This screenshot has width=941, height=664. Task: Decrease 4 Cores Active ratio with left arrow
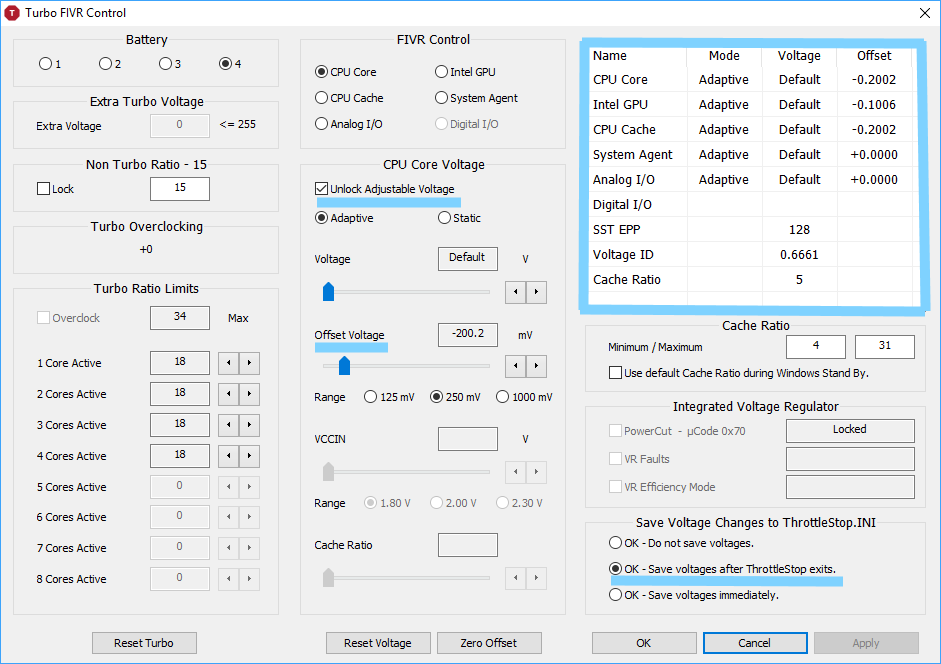228,456
